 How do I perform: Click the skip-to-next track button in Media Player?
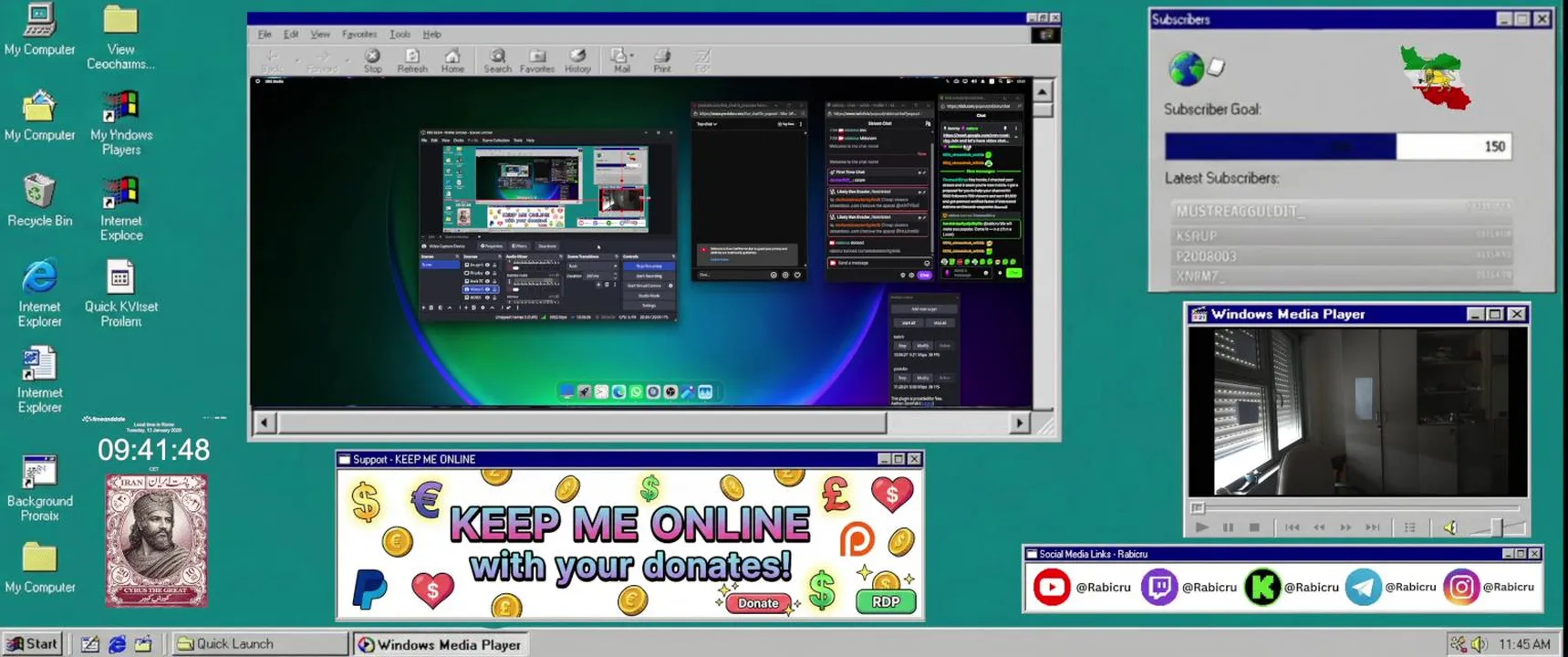1373,527
